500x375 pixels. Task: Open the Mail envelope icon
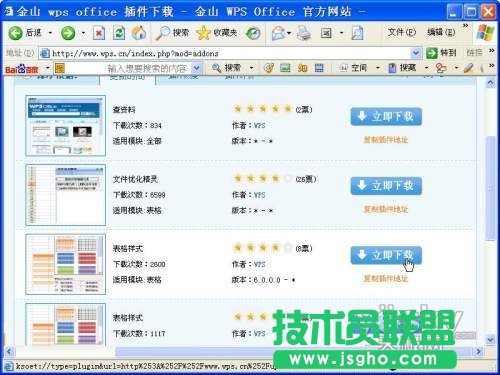tap(278, 33)
